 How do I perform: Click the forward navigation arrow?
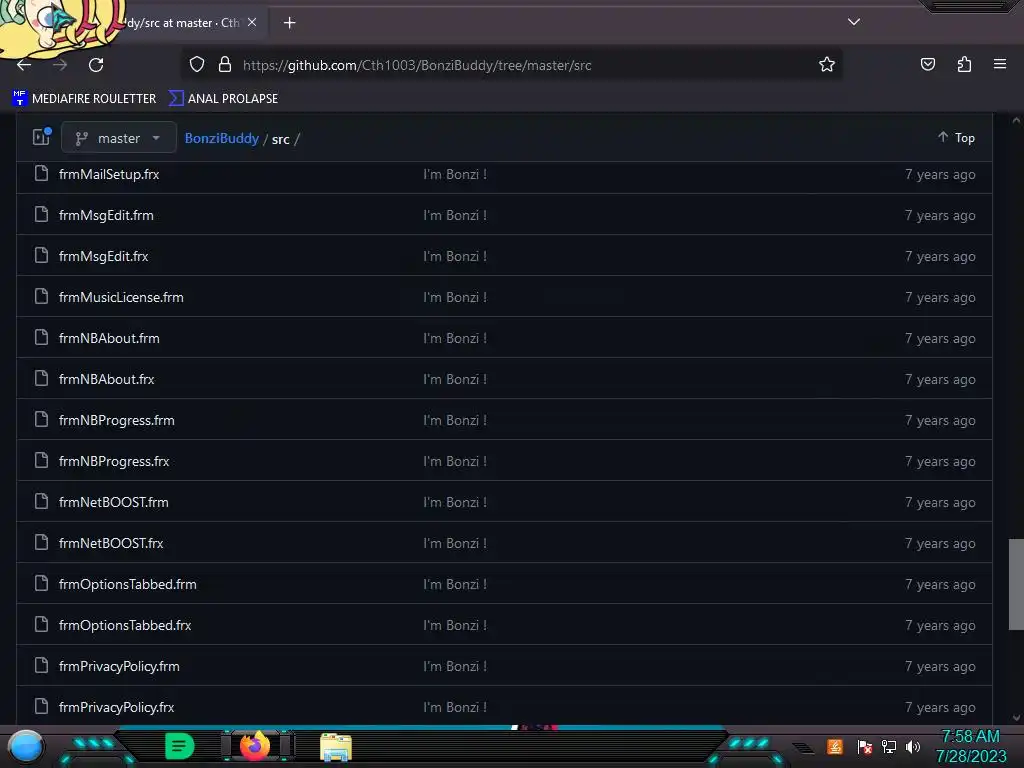60,65
